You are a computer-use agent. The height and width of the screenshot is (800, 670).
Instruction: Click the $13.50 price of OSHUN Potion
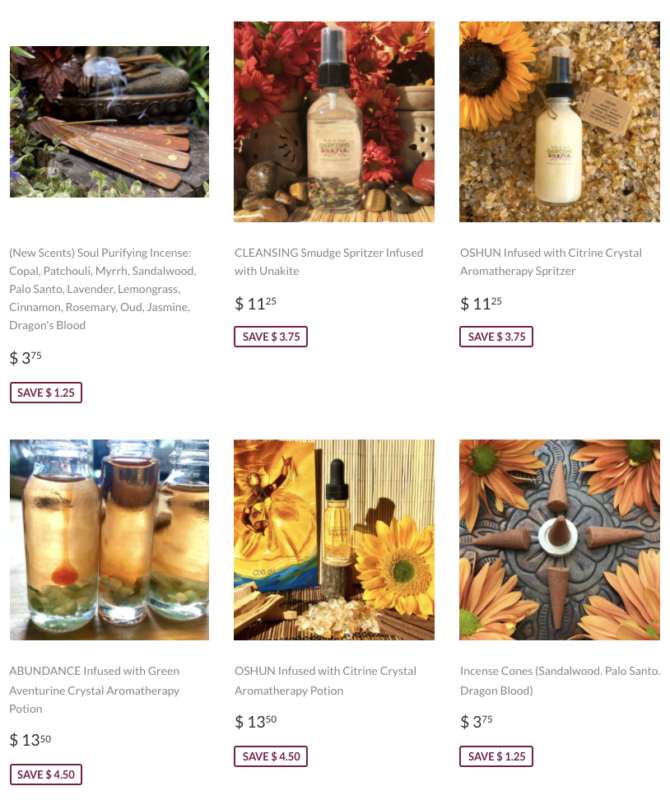point(255,721)
